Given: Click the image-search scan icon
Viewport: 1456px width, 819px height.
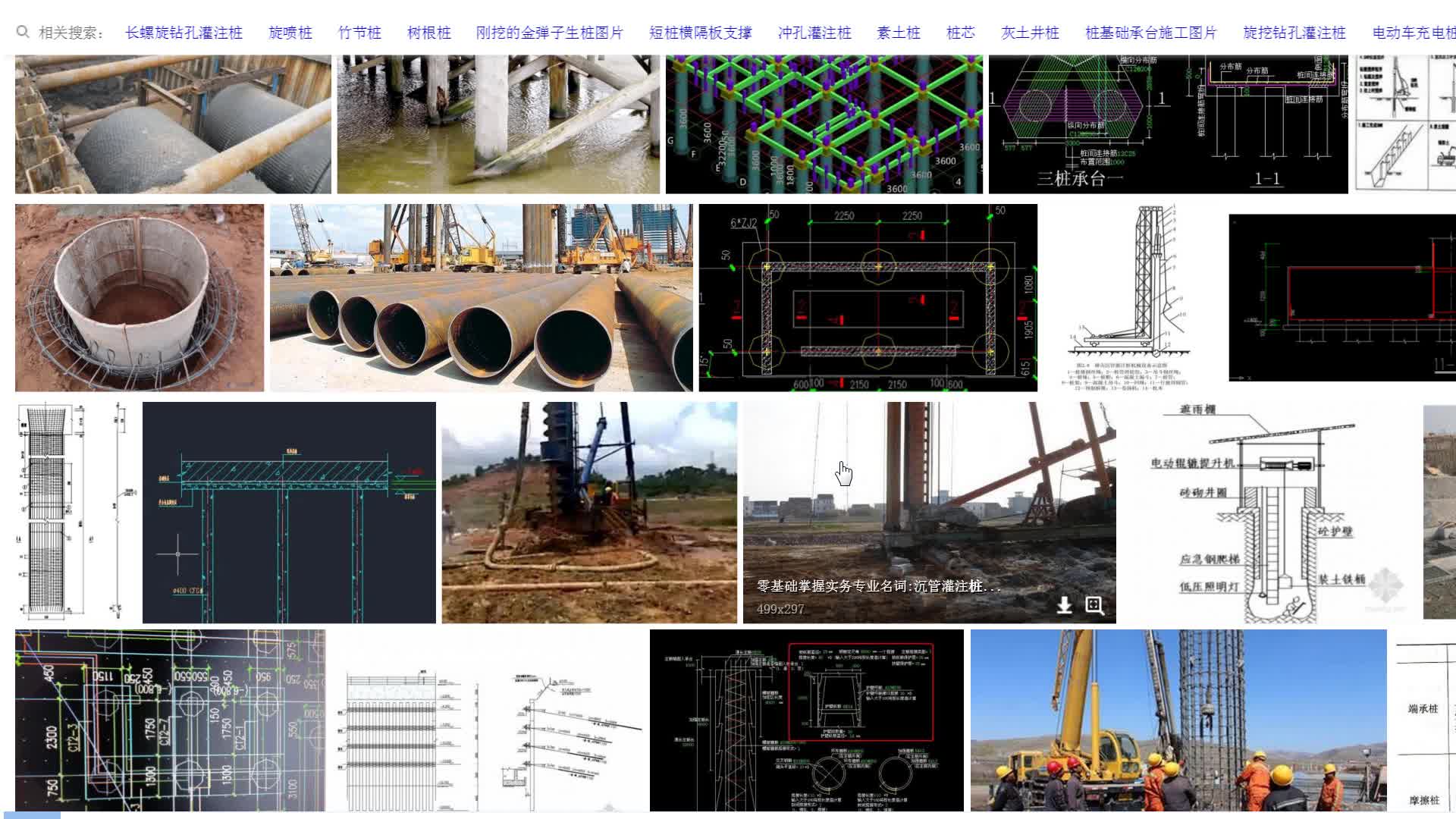Looking at the screenshot, I should click(x=1094, y=604).
